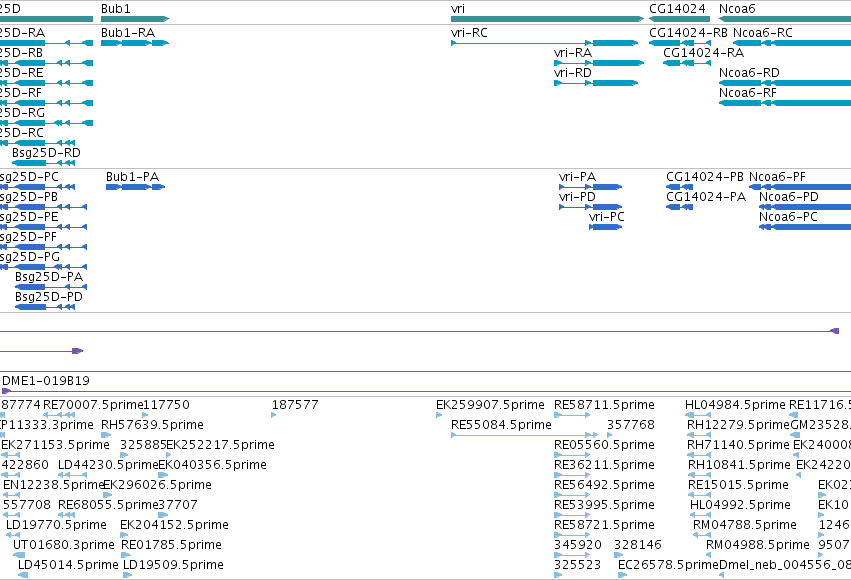This screenshot has height=580, width=851.
Task: Click the Bsg25D-RD transcript
Action: (43, 163)
